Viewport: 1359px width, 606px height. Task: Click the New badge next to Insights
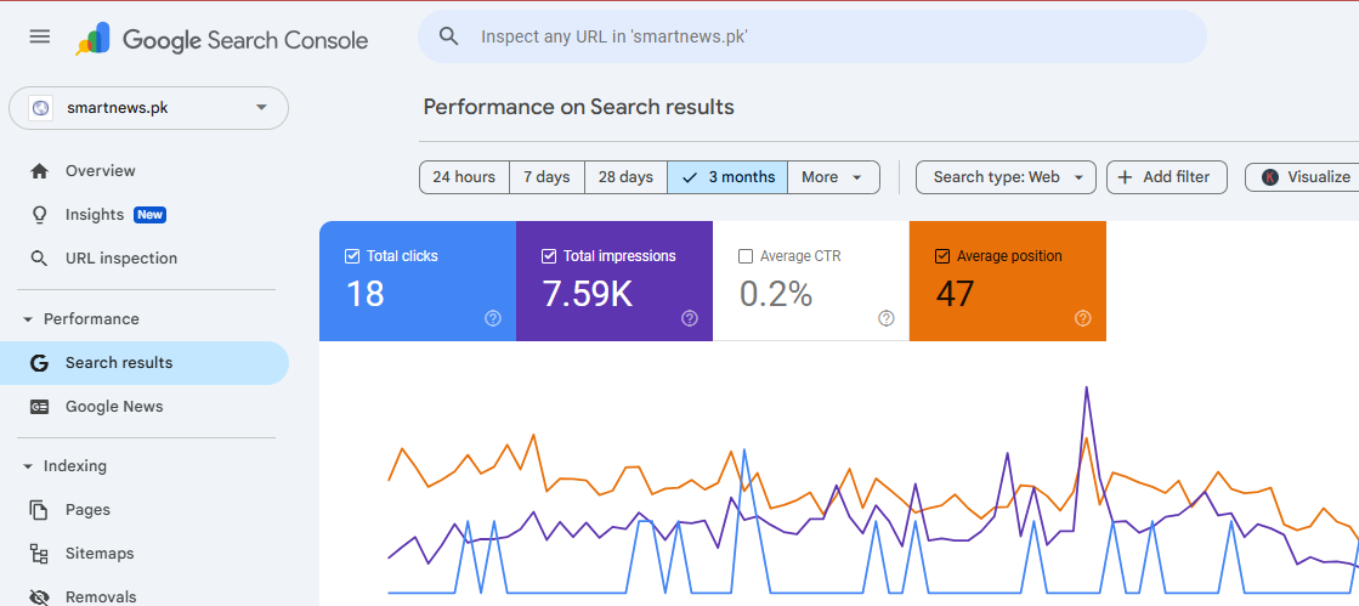(150, 214)
